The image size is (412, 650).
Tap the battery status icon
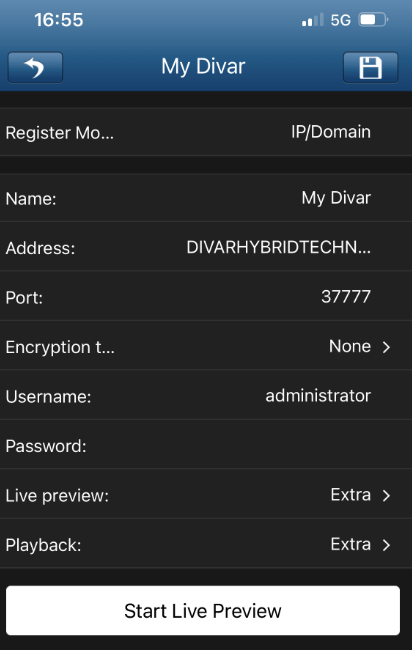point(373,19)
